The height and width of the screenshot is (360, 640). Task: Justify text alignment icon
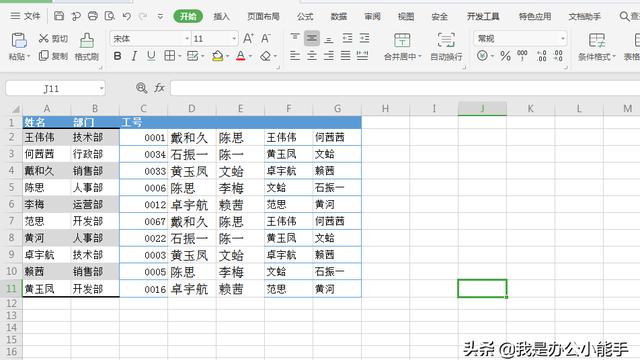pyautogui.click(x=346, y=56)
